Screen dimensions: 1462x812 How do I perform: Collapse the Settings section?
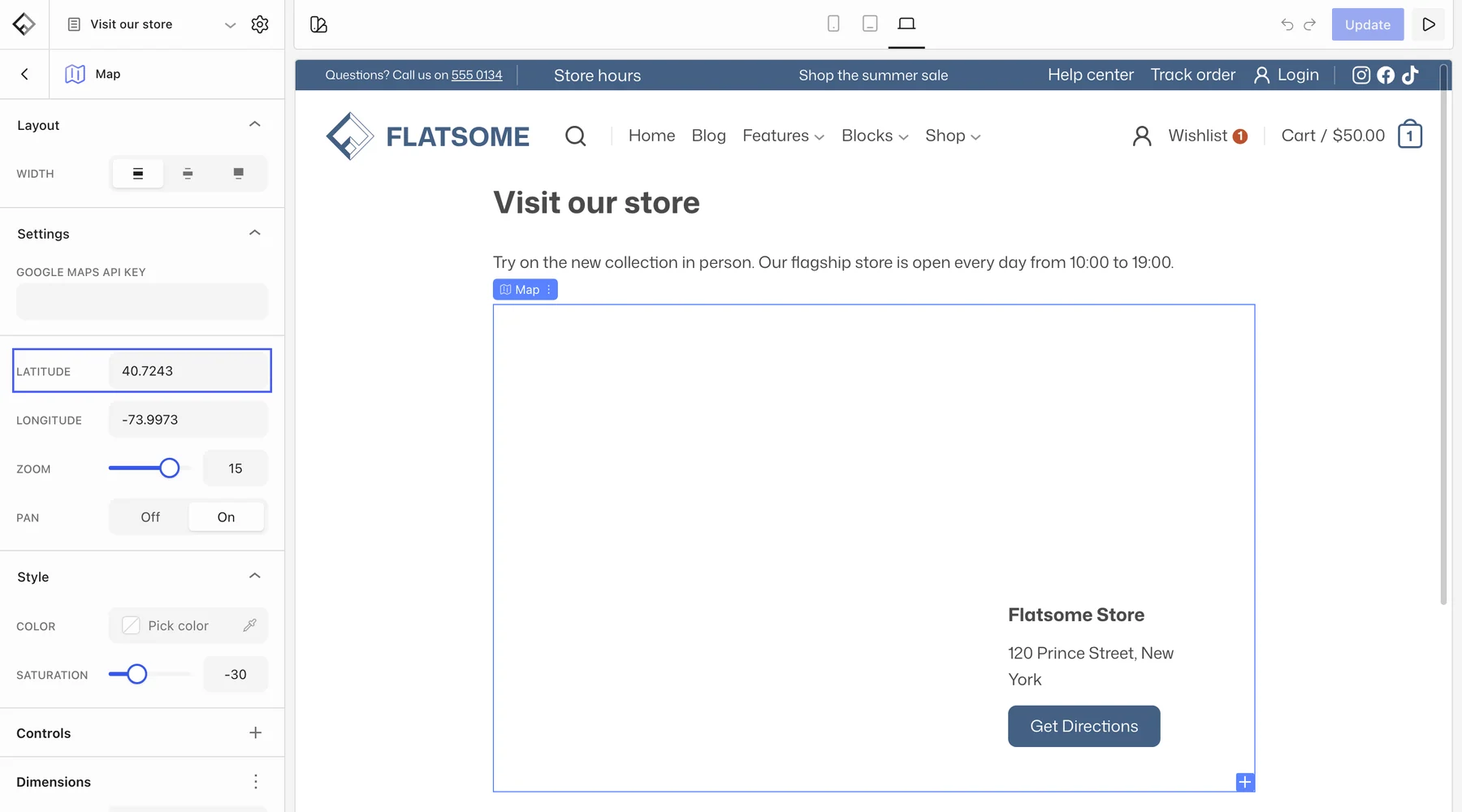(254, 233)
